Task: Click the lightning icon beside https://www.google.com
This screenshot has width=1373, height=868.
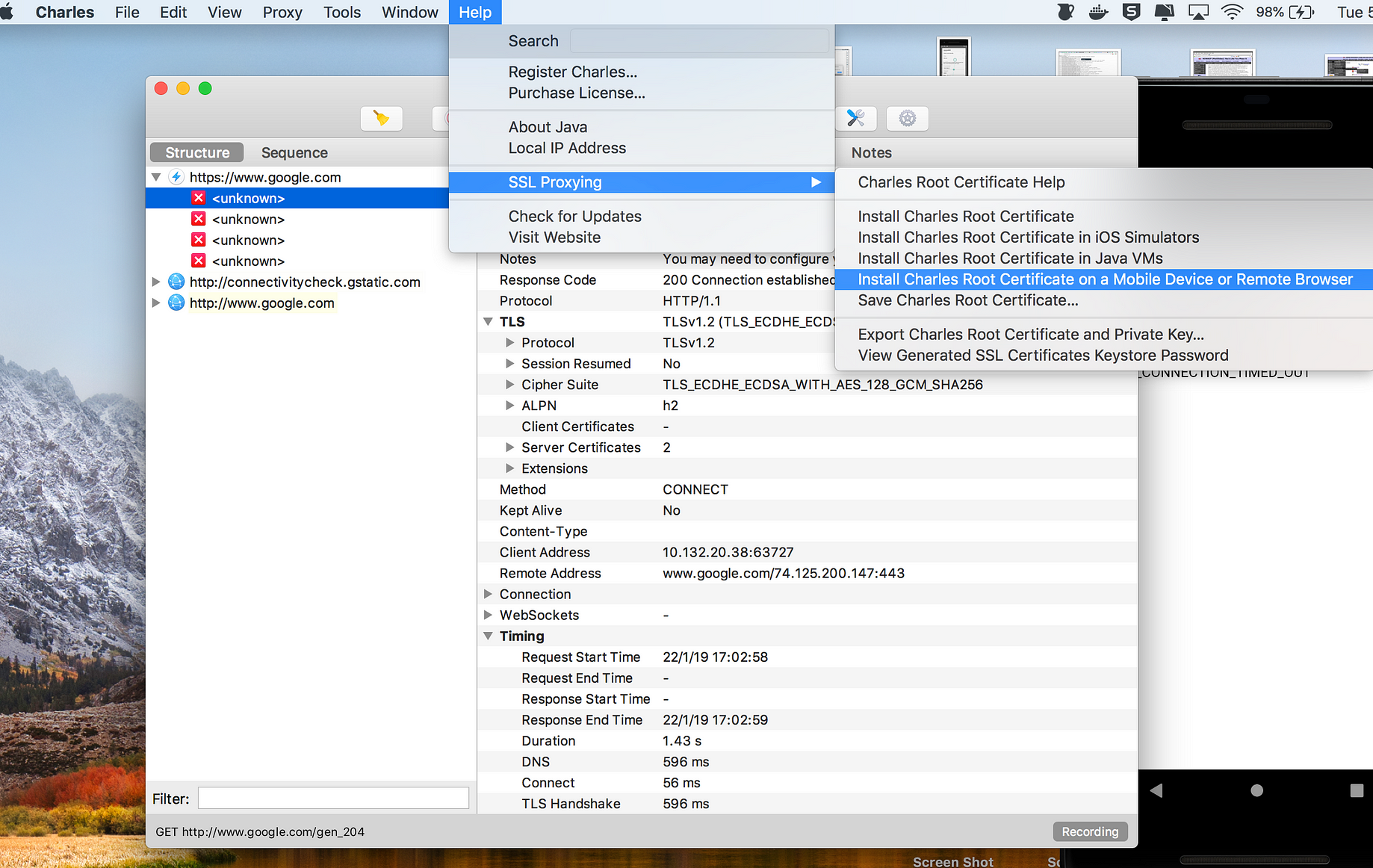Action: click(x=176, y=177)
